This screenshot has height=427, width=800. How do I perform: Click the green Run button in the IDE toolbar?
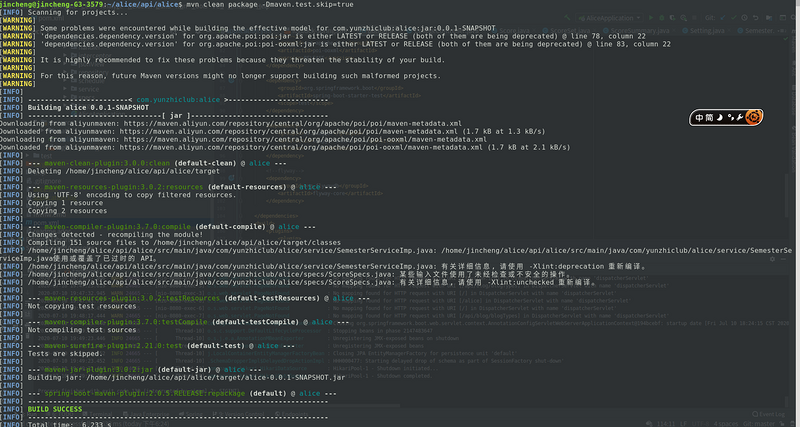tap(651, 18)
